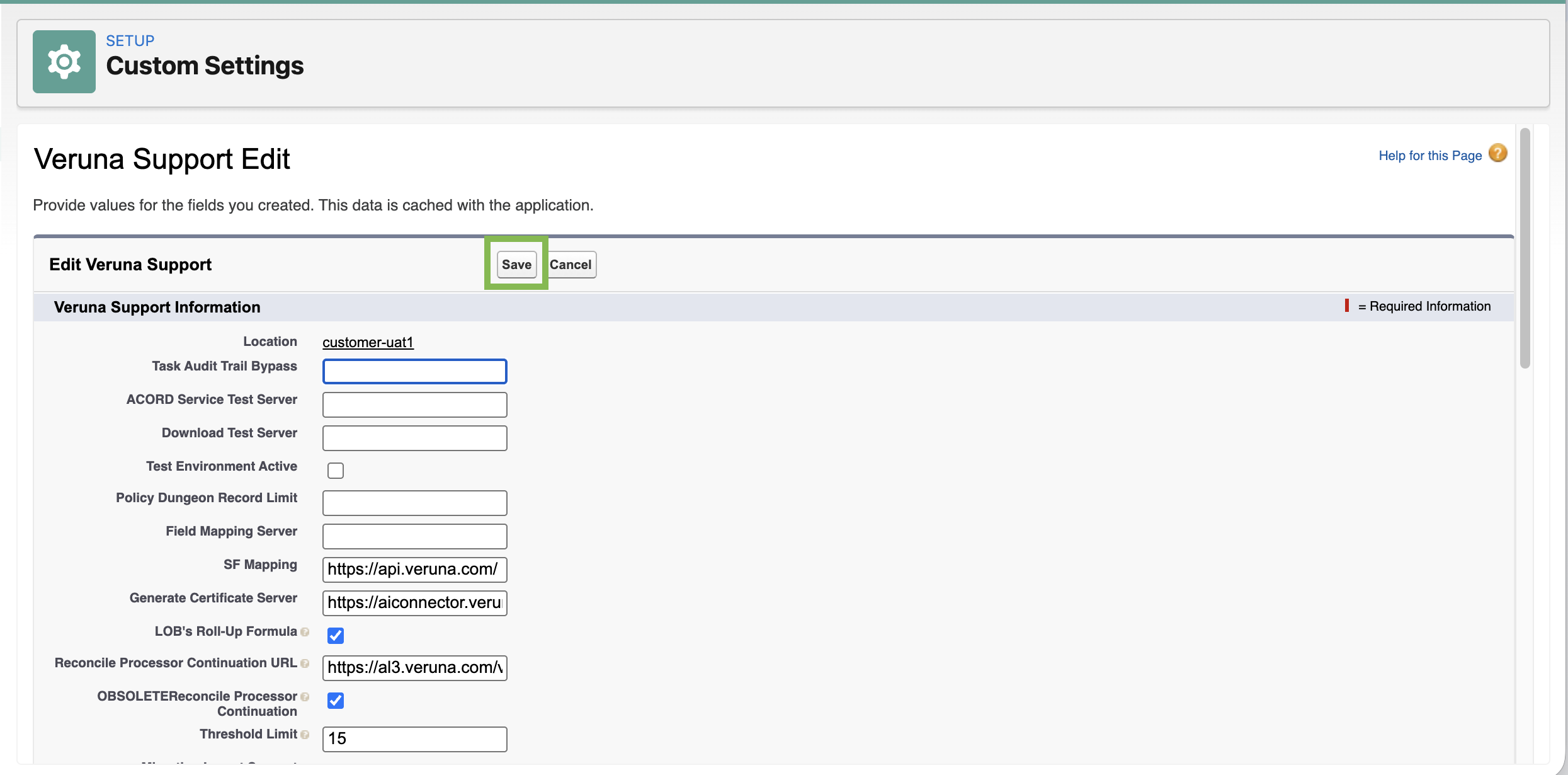Click the Download Test Server label

coord(229,433)
